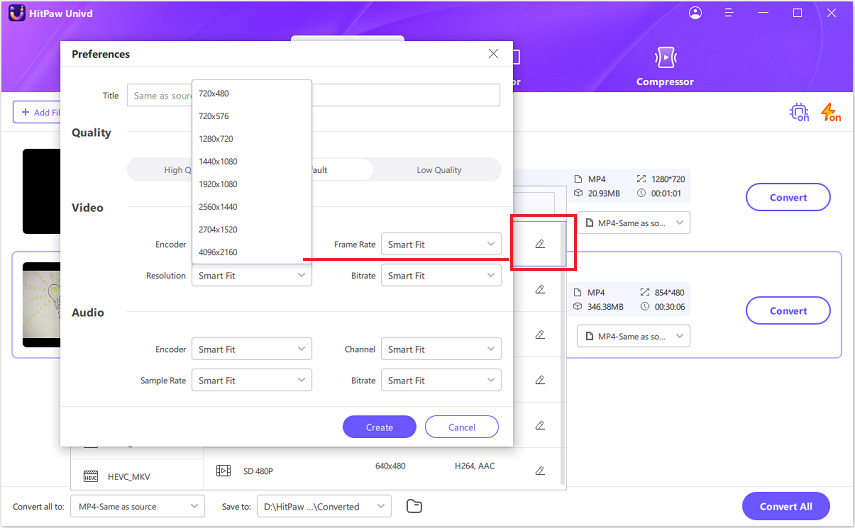
Task: Open the Sample Rate dropdown
Action: click(251, 380)
